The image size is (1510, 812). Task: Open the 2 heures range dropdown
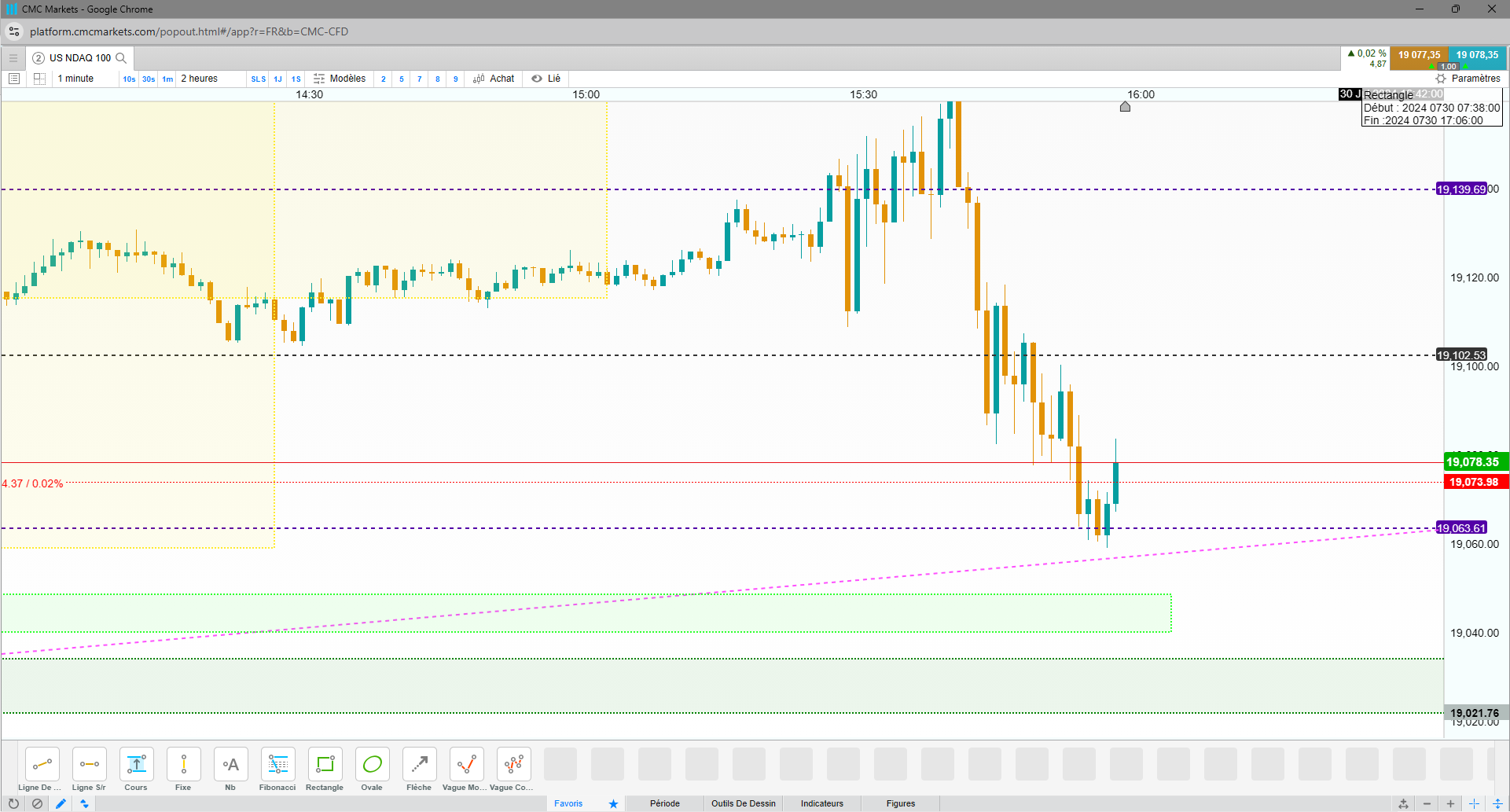200,79
